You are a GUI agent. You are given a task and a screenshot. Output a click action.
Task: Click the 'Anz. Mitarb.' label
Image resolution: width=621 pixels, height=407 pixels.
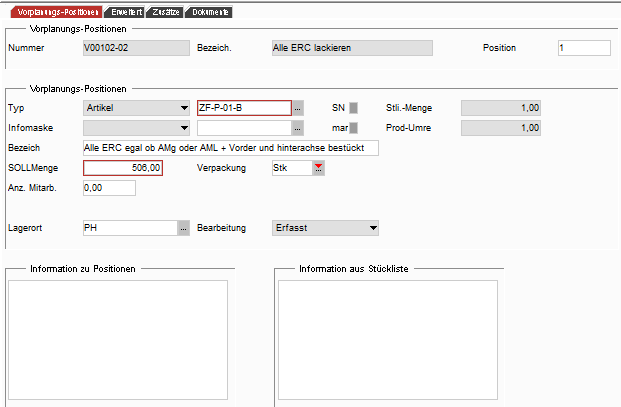pyautogui.click(x=32, y=188)
